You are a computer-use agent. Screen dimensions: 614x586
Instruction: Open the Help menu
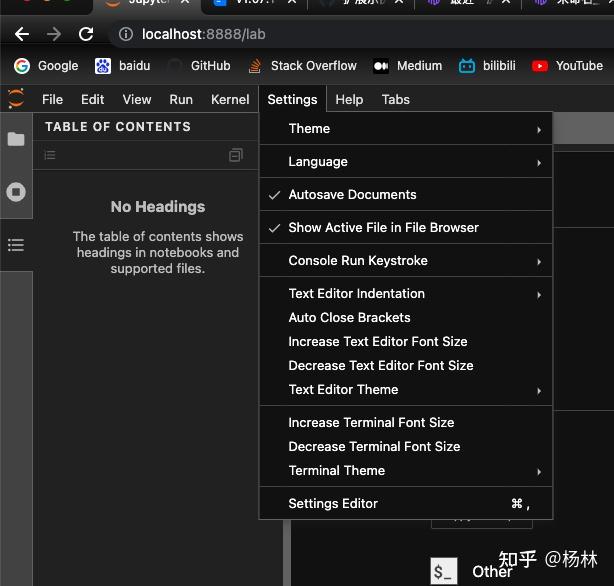coord(349,99)
